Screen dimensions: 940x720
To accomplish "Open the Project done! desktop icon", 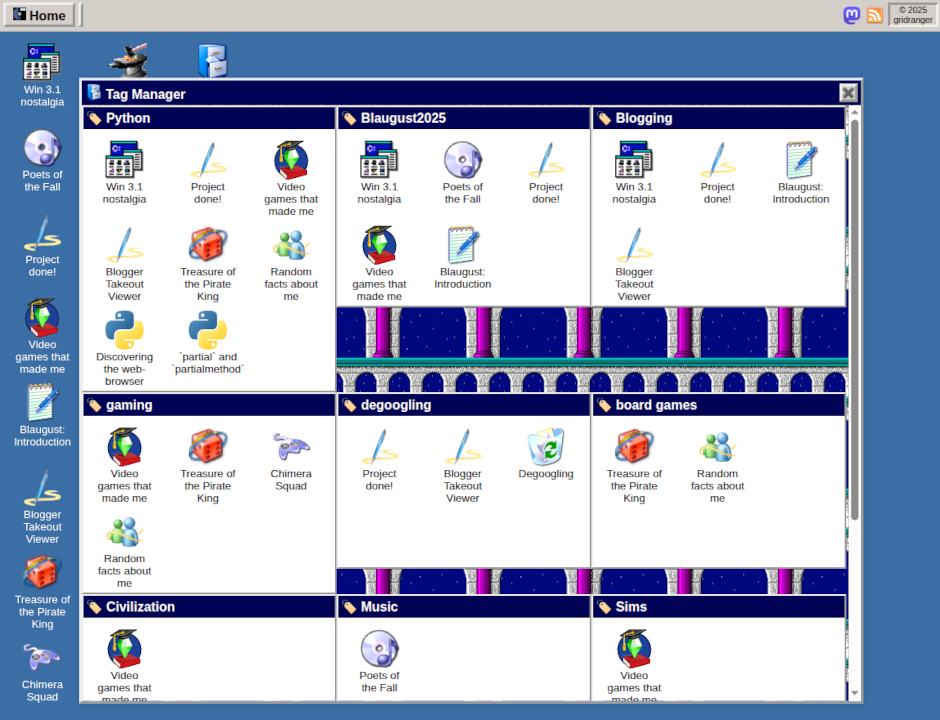I will click(42, 246).
